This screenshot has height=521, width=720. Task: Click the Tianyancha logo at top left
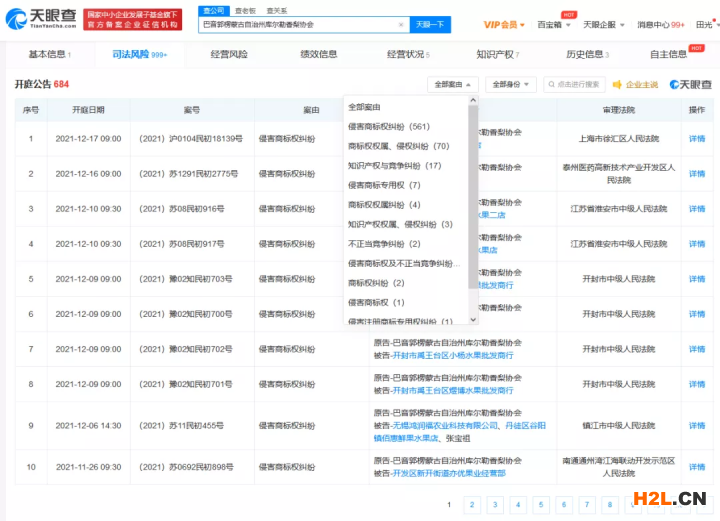41,18
